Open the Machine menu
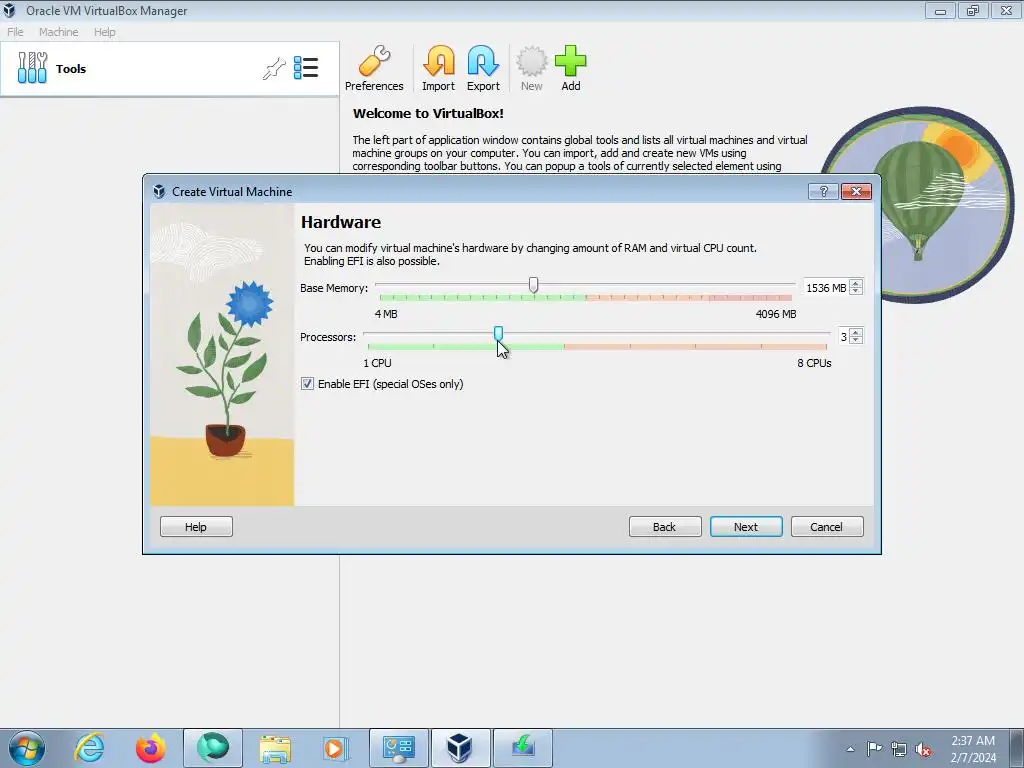This screenshot has width=1024, height=768. coord(58,32)
